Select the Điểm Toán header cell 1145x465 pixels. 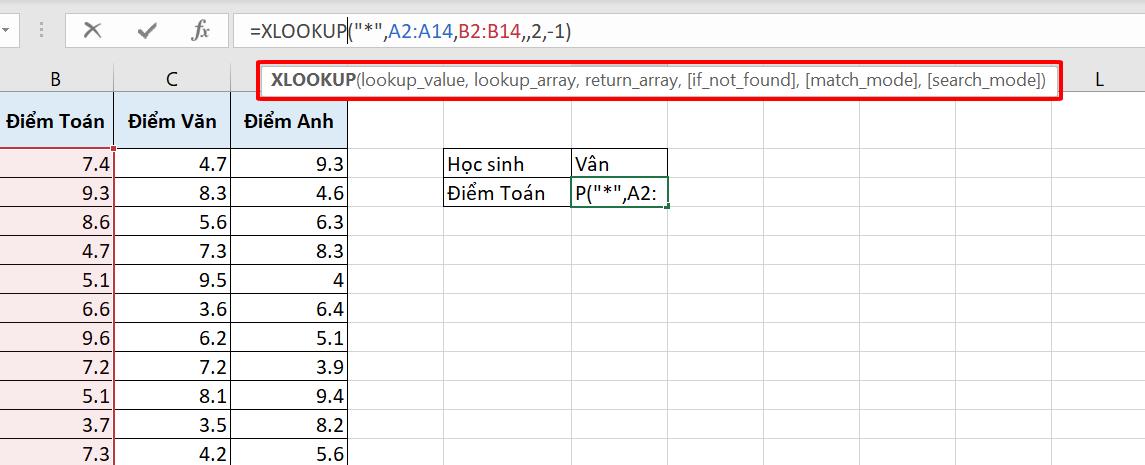[x=56, y=120]
